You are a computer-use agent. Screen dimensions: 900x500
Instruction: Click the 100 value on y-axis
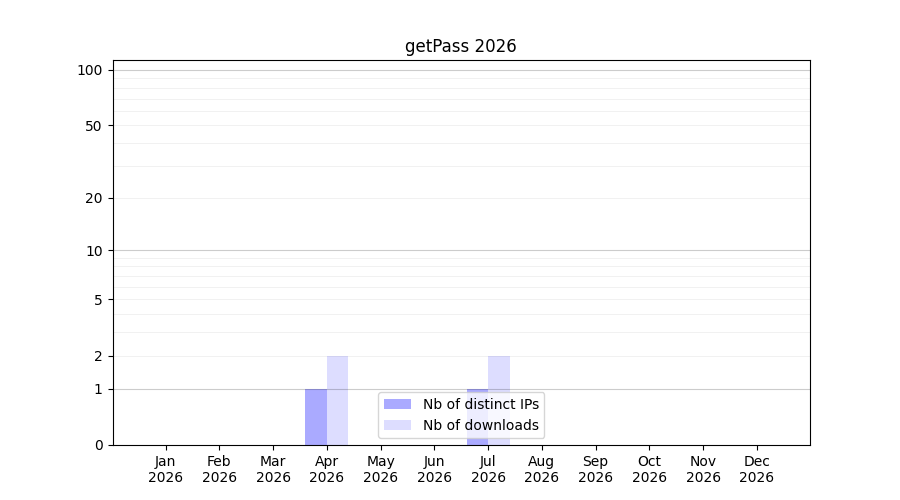tap(90, 71)
